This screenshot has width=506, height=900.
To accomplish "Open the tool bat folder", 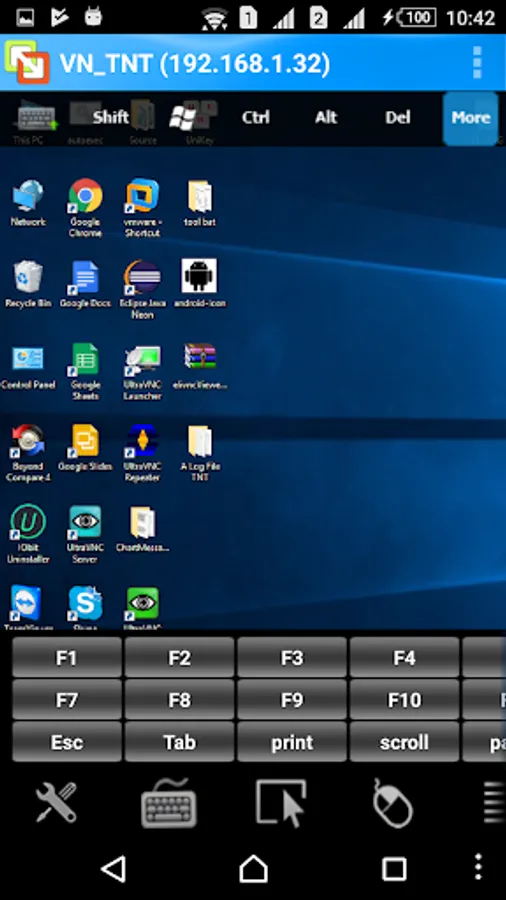I will tap(200, 203).
